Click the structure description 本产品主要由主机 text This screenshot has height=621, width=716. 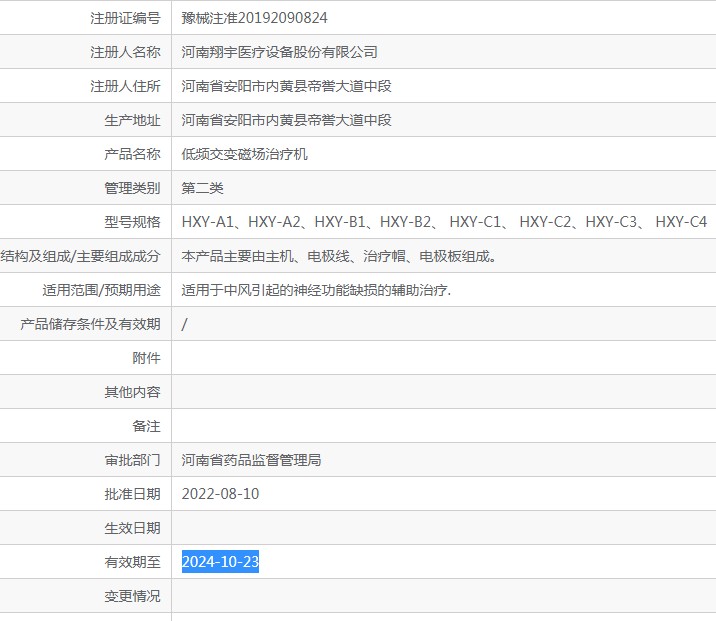pos(339,256)
